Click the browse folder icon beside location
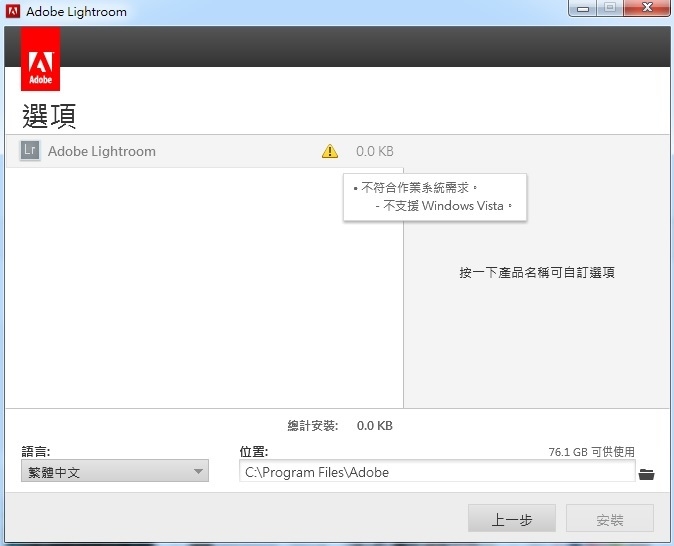Viewport: 674px width, 546px height. pos(646,474)
